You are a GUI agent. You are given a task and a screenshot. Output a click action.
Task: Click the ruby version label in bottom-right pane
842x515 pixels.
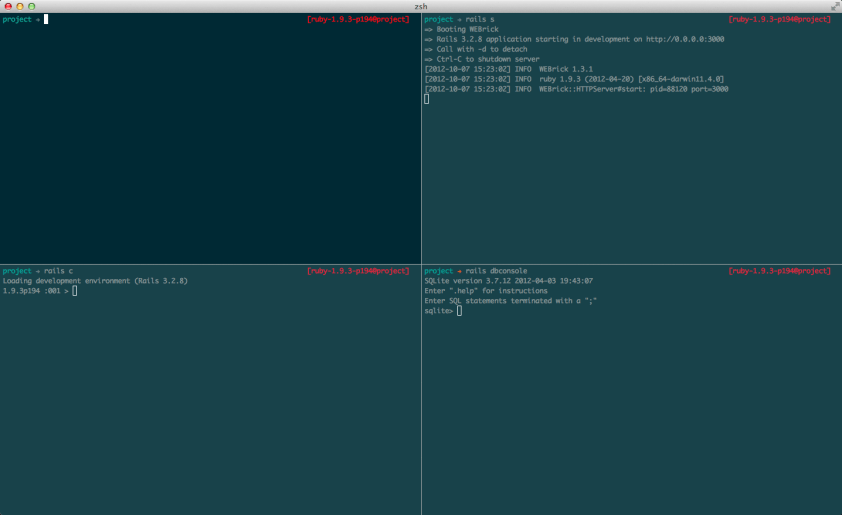780,271
